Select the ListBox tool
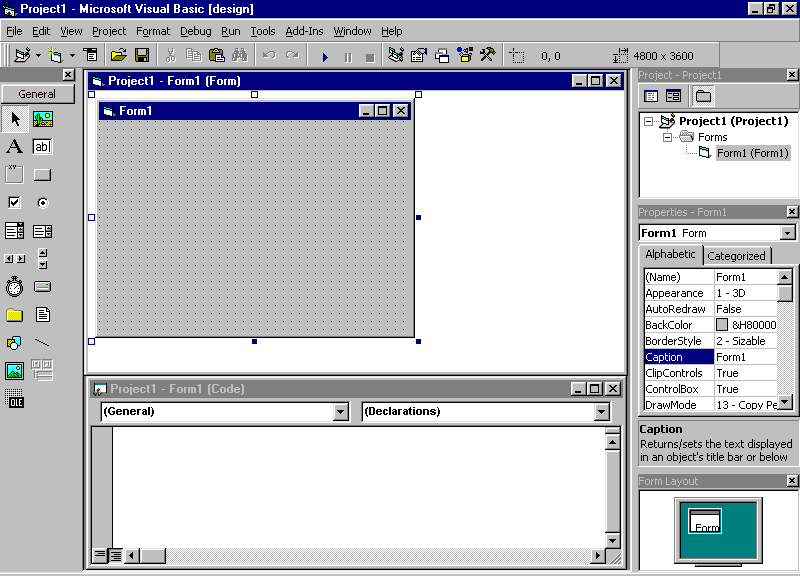Viewport: 800px width, 576px height. 43,231
